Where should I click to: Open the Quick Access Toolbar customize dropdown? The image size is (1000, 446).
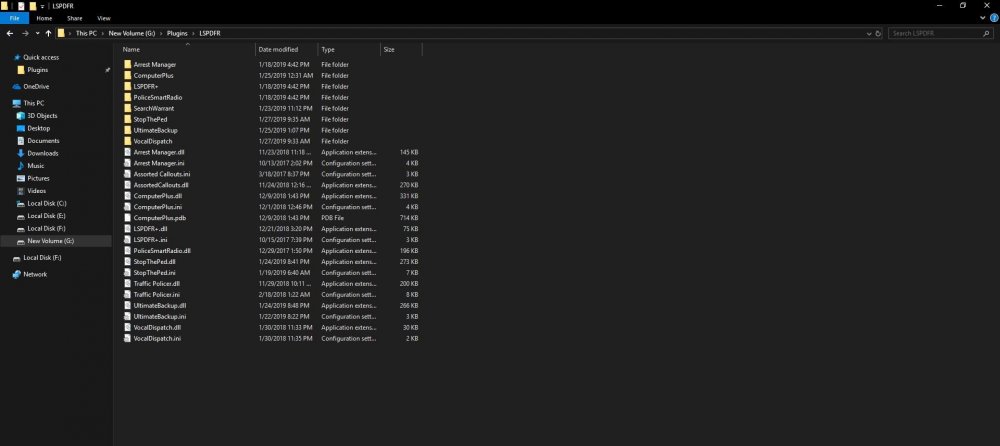[x=43, y=6]
